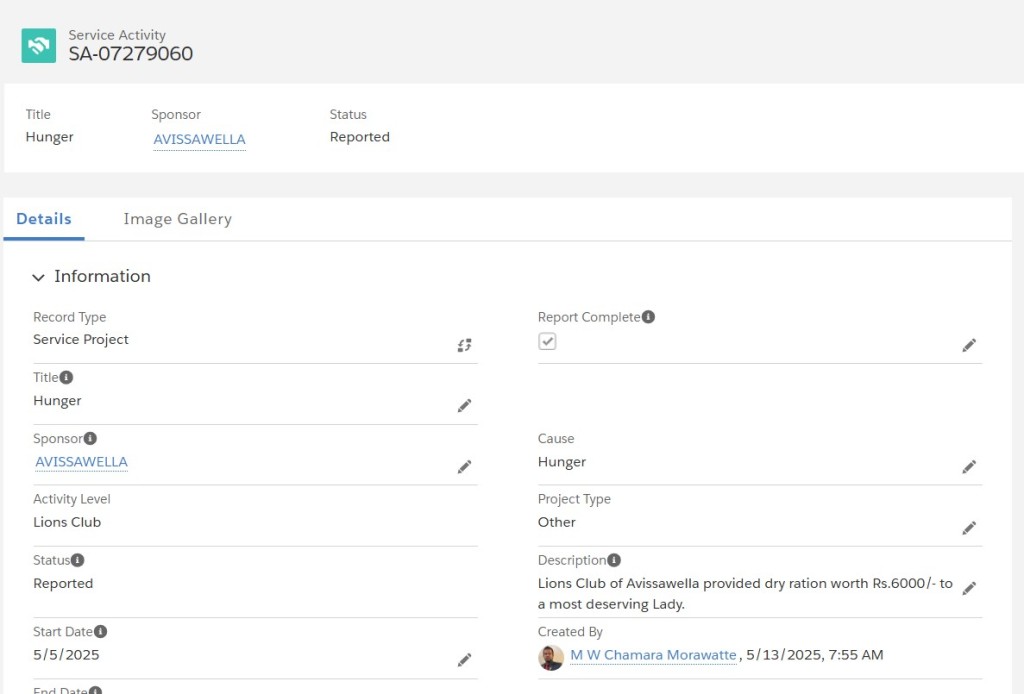Screen dimensions: 1024x694
Task: Edit the Description pencil icon
Action: 969,588
